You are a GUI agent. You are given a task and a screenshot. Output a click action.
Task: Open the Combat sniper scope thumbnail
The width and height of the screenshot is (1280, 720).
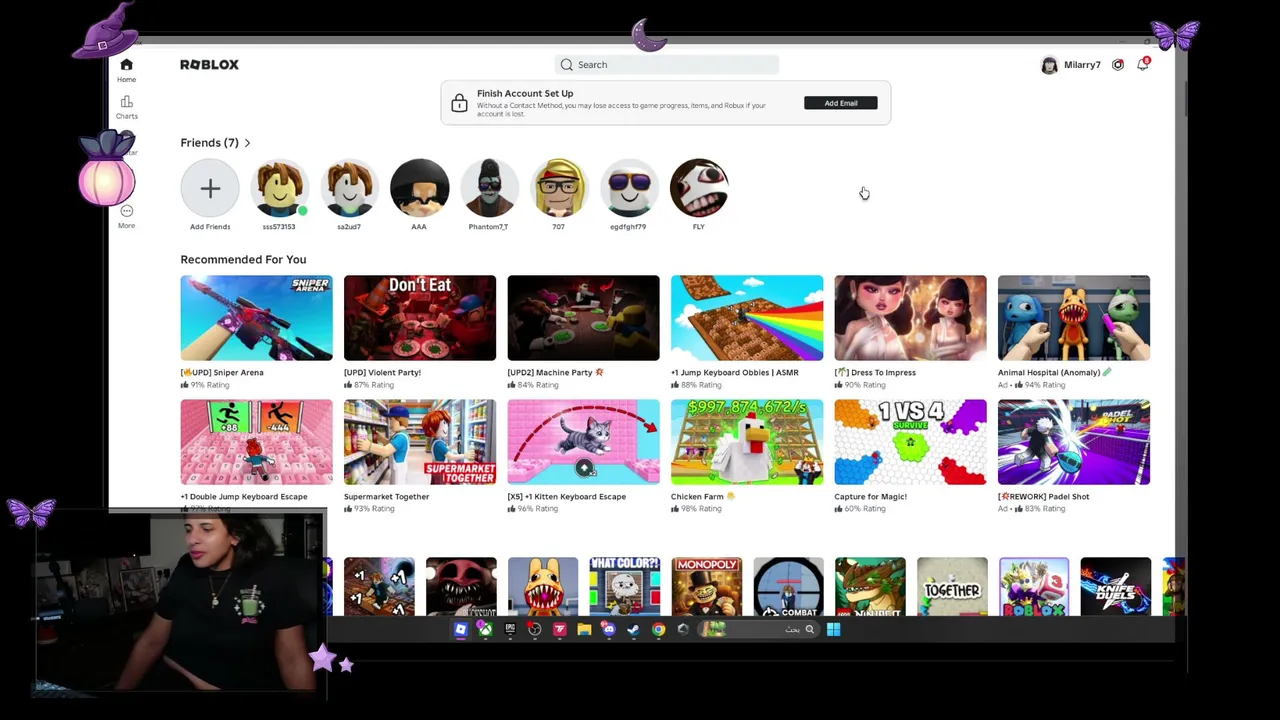click(788, 587)
